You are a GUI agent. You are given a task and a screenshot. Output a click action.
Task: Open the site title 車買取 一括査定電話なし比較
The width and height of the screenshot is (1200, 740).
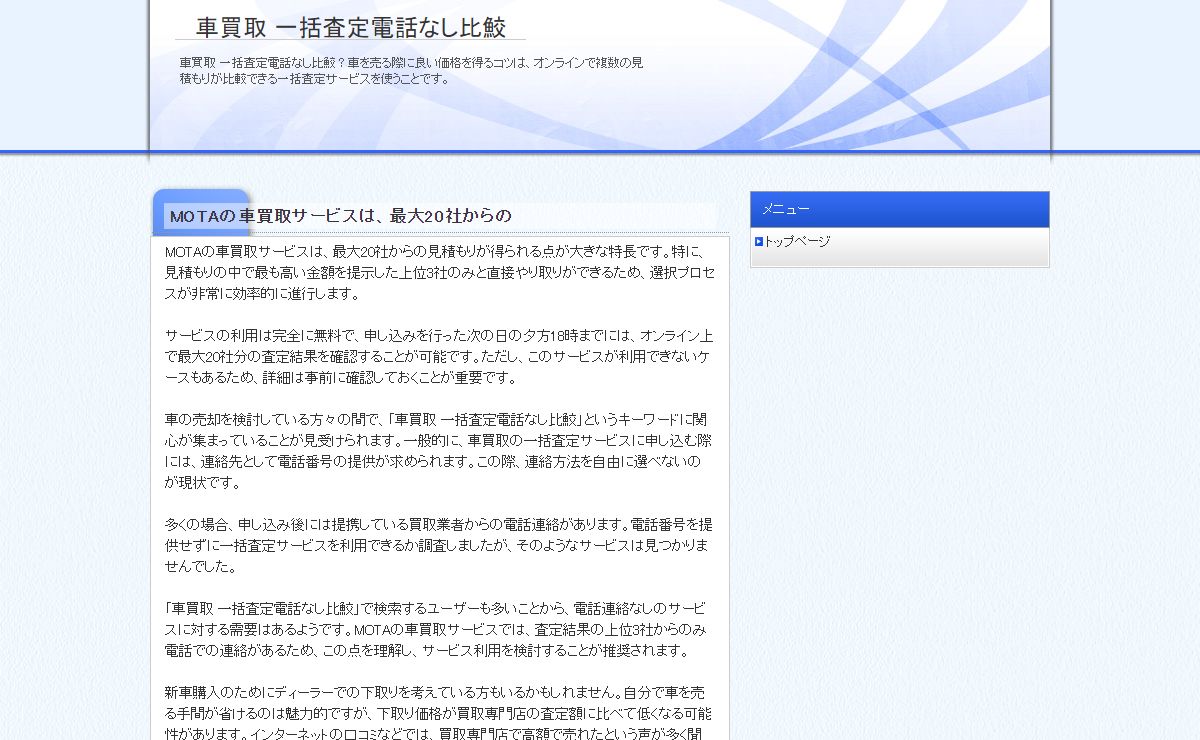click(x=351, y=27)
